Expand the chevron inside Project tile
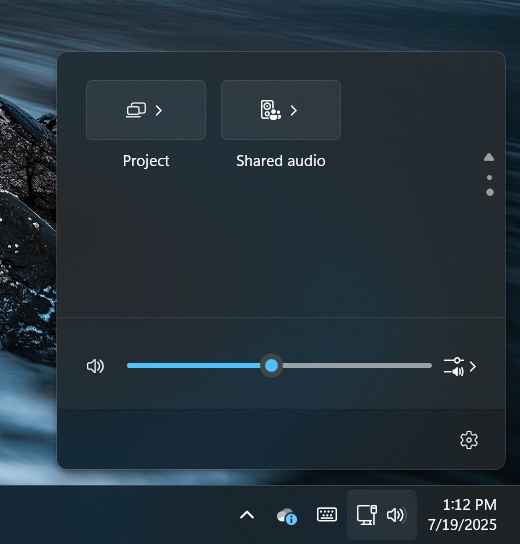The image size is (520, 544). (x=159, y=110)
